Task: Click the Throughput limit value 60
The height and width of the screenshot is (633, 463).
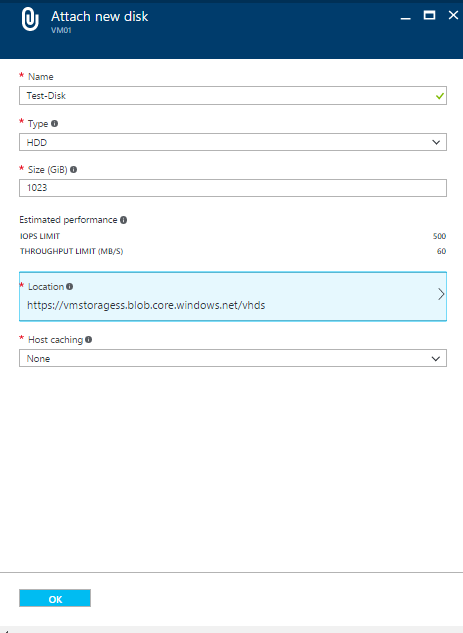Action: [x=441, y=251]
